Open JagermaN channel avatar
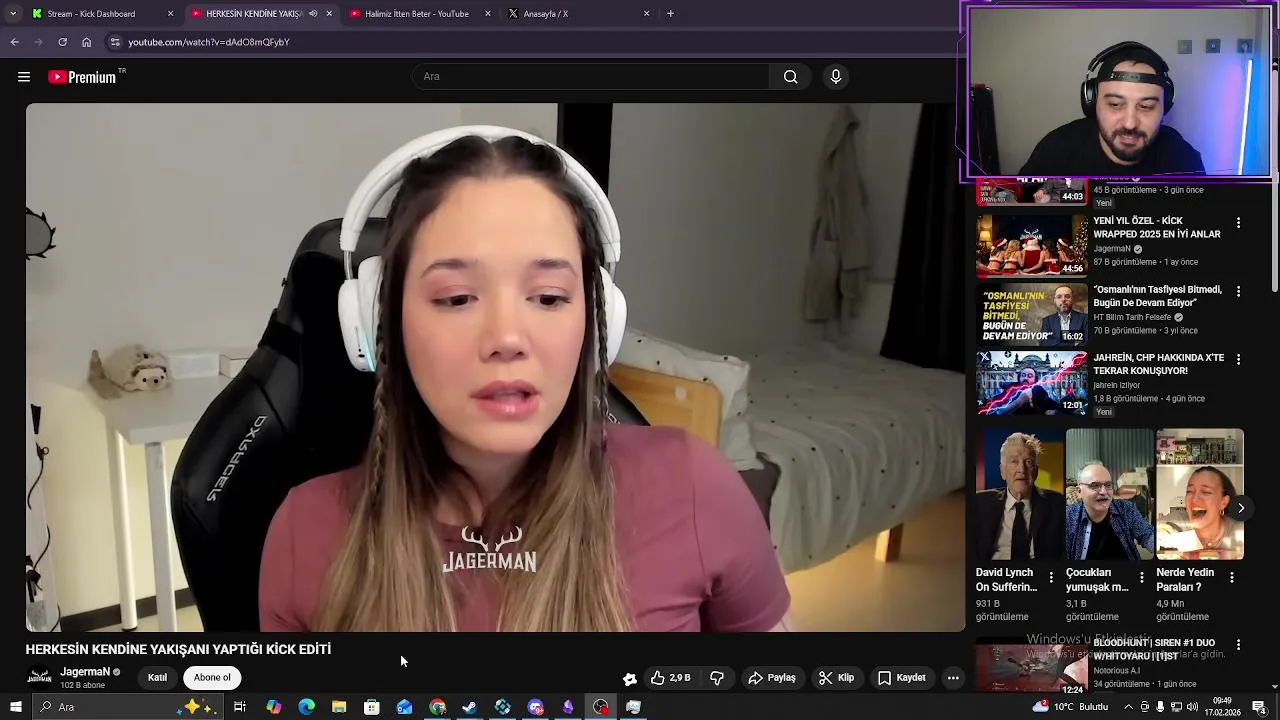Viewport: 1280px width, 720px height. click(x=39, y=678)
